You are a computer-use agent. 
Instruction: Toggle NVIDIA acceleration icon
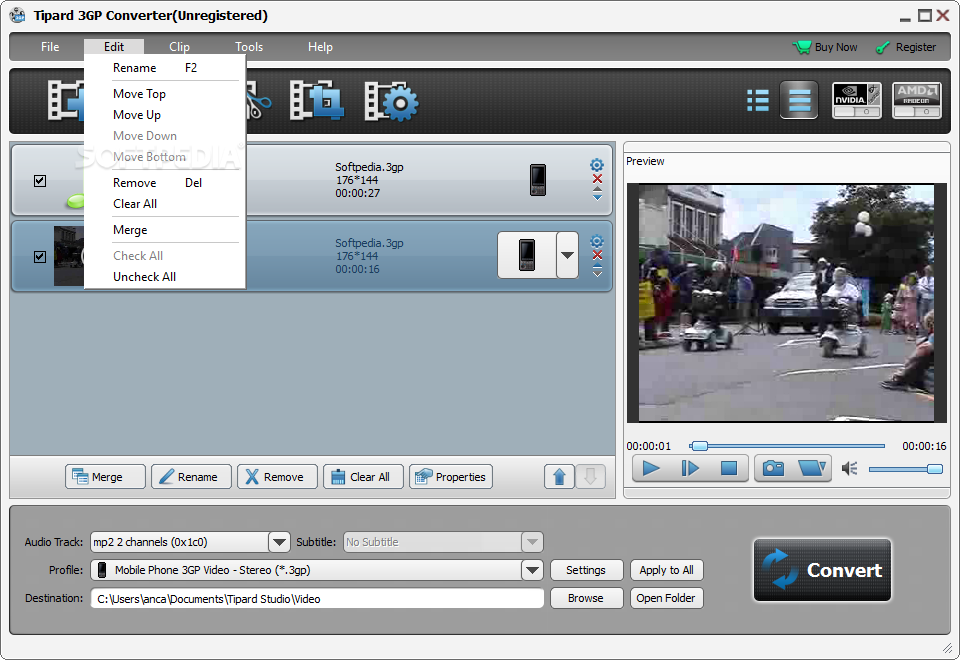pyautogui.click(x=857, y=100)
